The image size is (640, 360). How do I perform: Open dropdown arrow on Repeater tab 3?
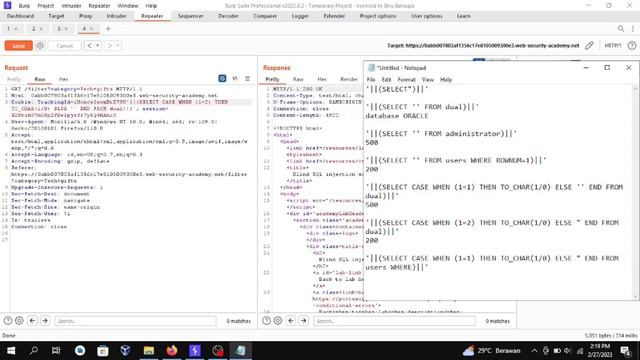coord(66,29)
